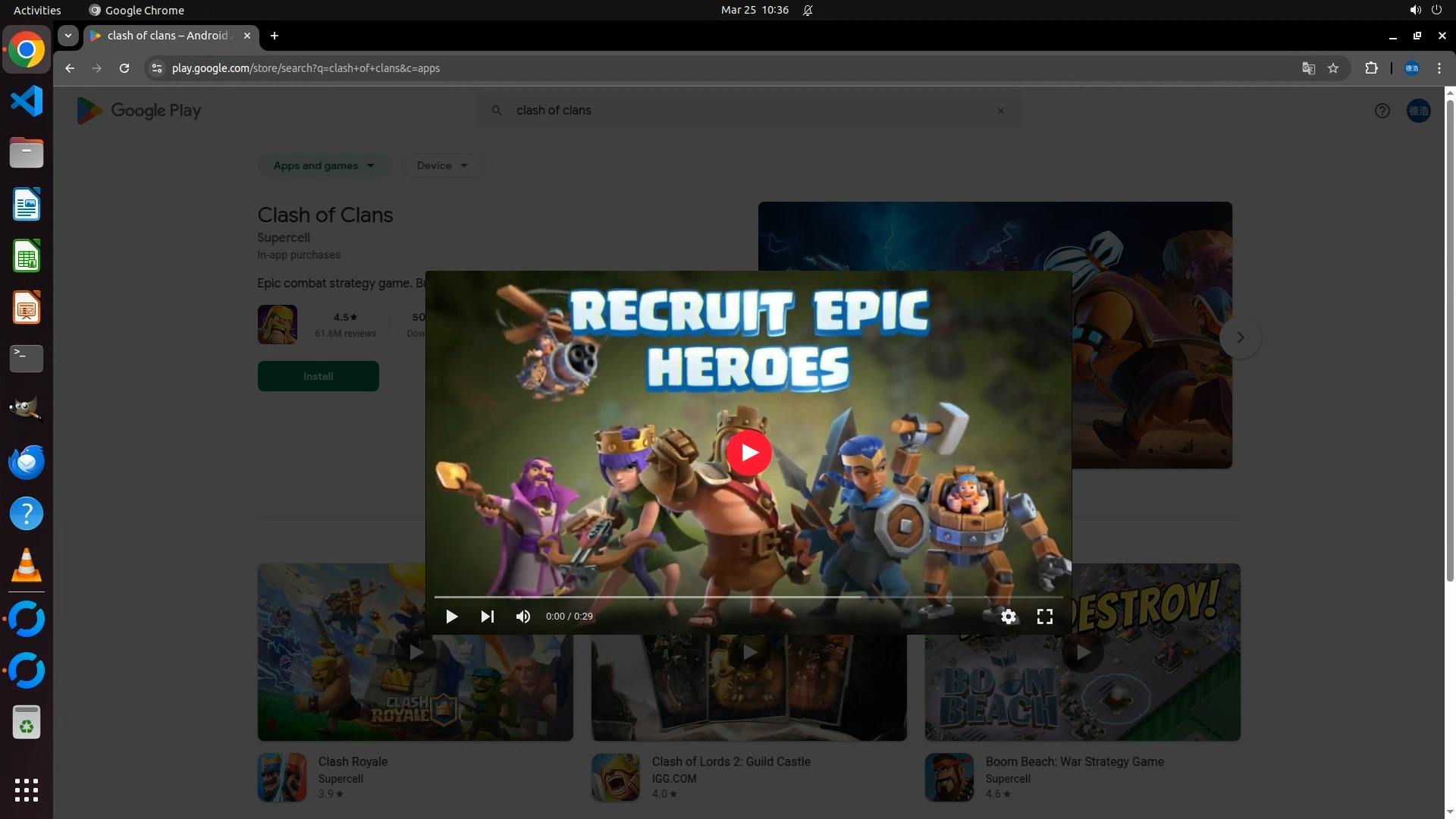
Task: Click the Google Play logo
Action: pos(139,111)
